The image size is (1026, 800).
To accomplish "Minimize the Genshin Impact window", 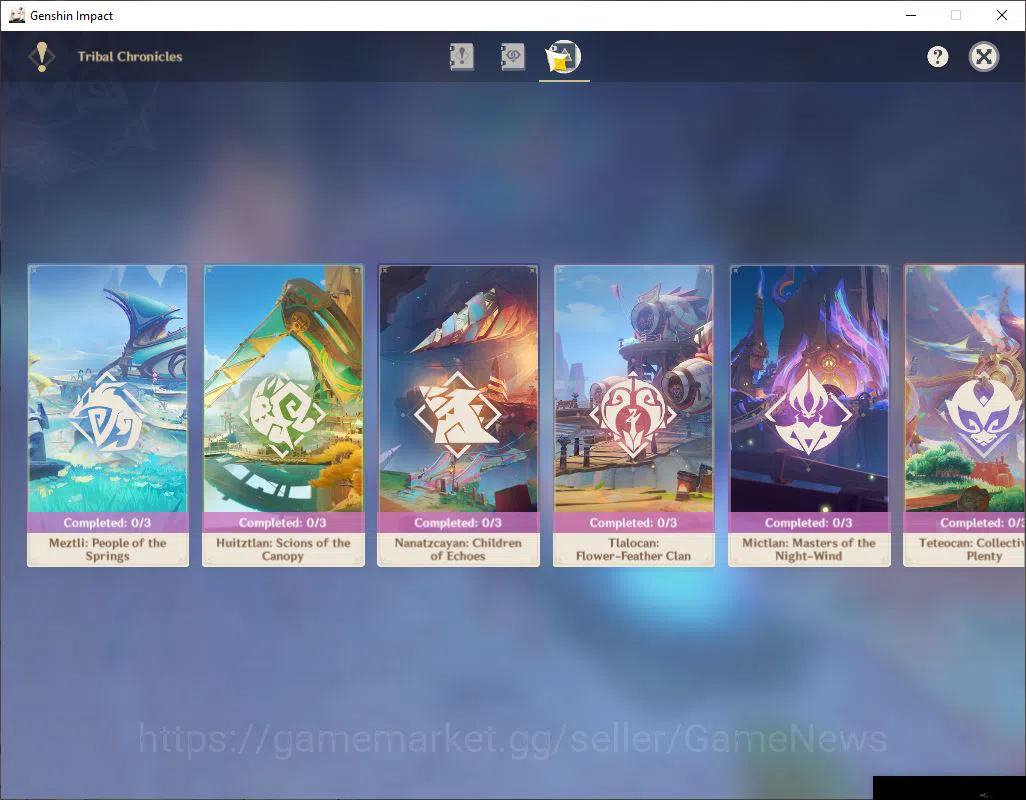I will click(910, 15).
